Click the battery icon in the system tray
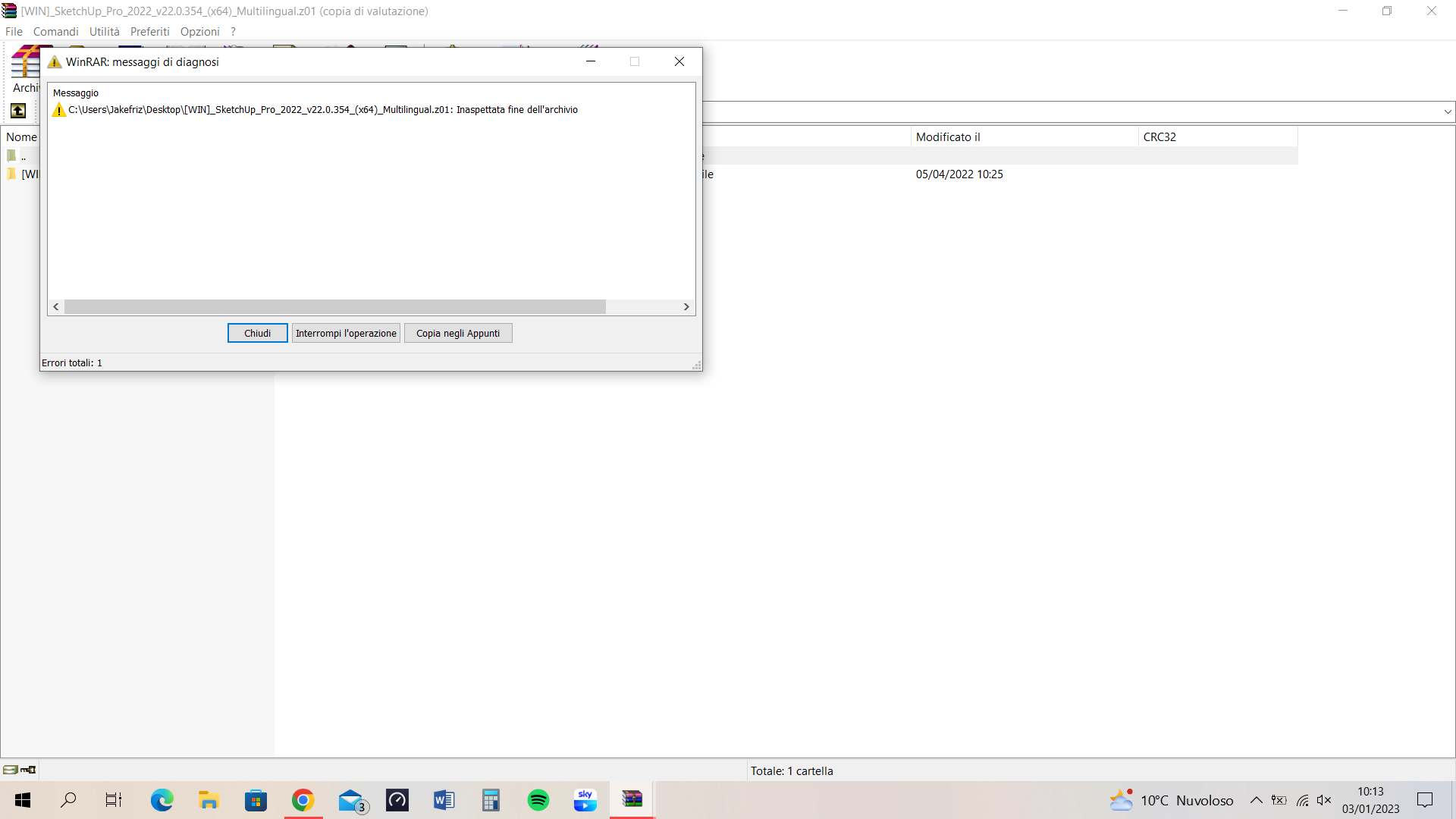1456x819 pixels. pos(1279,800)
